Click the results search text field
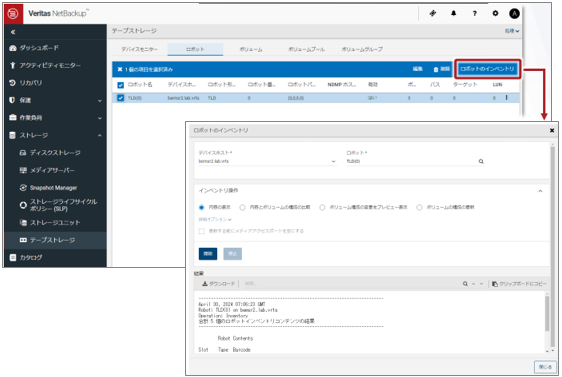The image size is (562, 377). point(351,284)
